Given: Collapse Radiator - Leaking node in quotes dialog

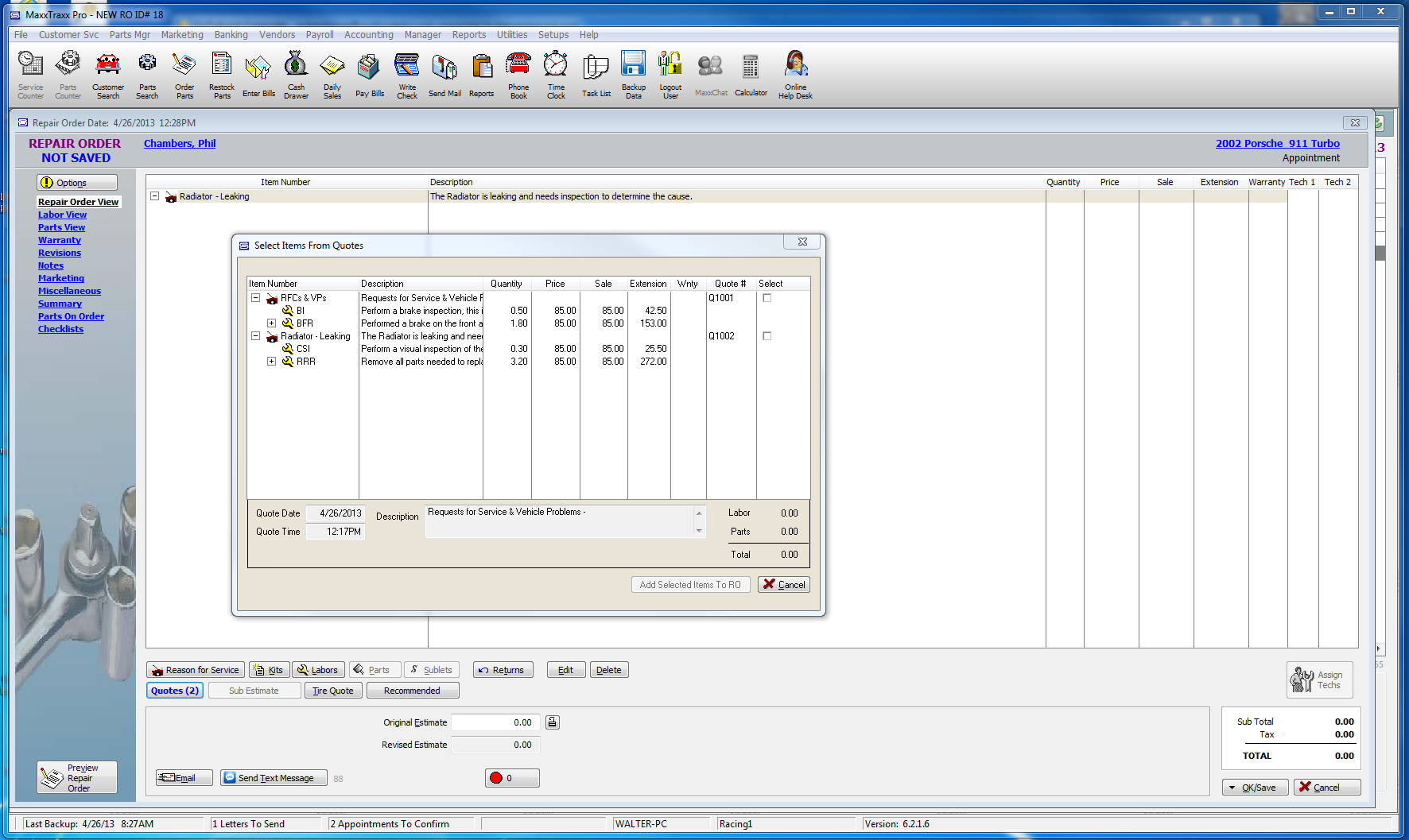Looking at the screenshot, I should click(x=256, y=336).
